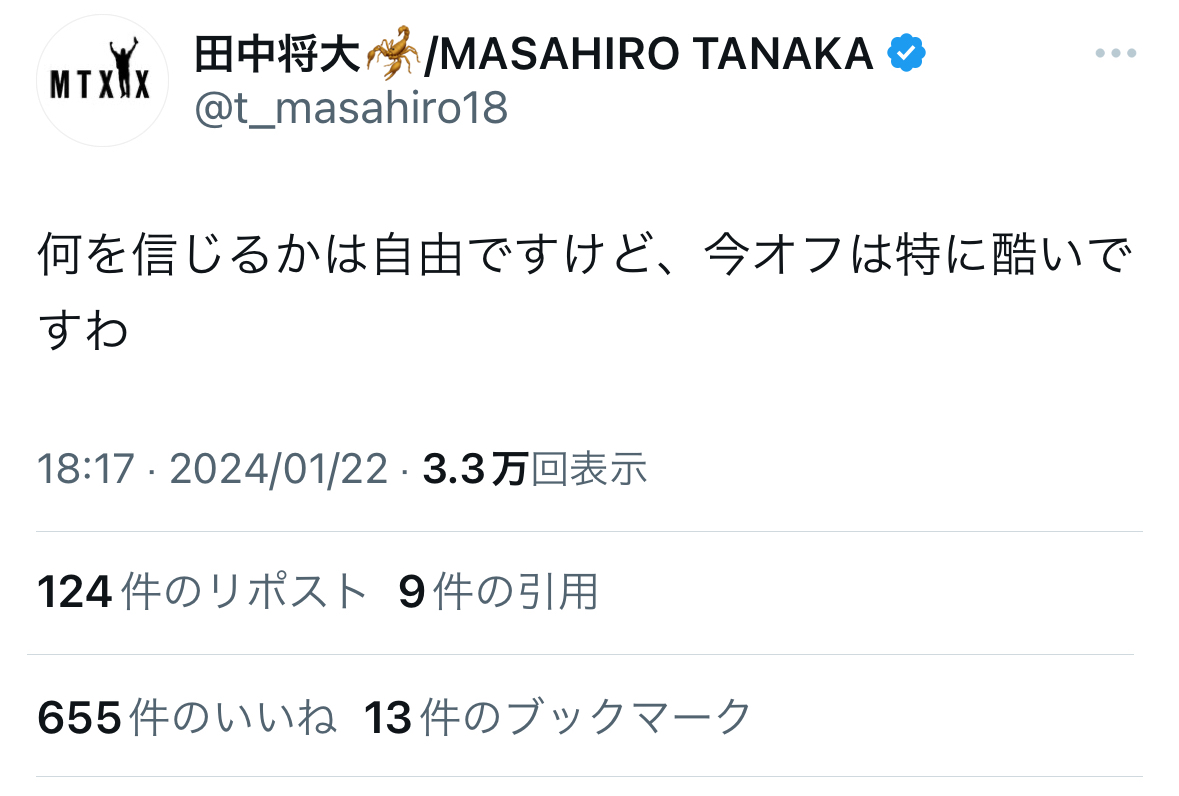Click the 2024/01/22 post date
Image resolution: width=1179 pixels, height=796 pixels.
[278, 469]
